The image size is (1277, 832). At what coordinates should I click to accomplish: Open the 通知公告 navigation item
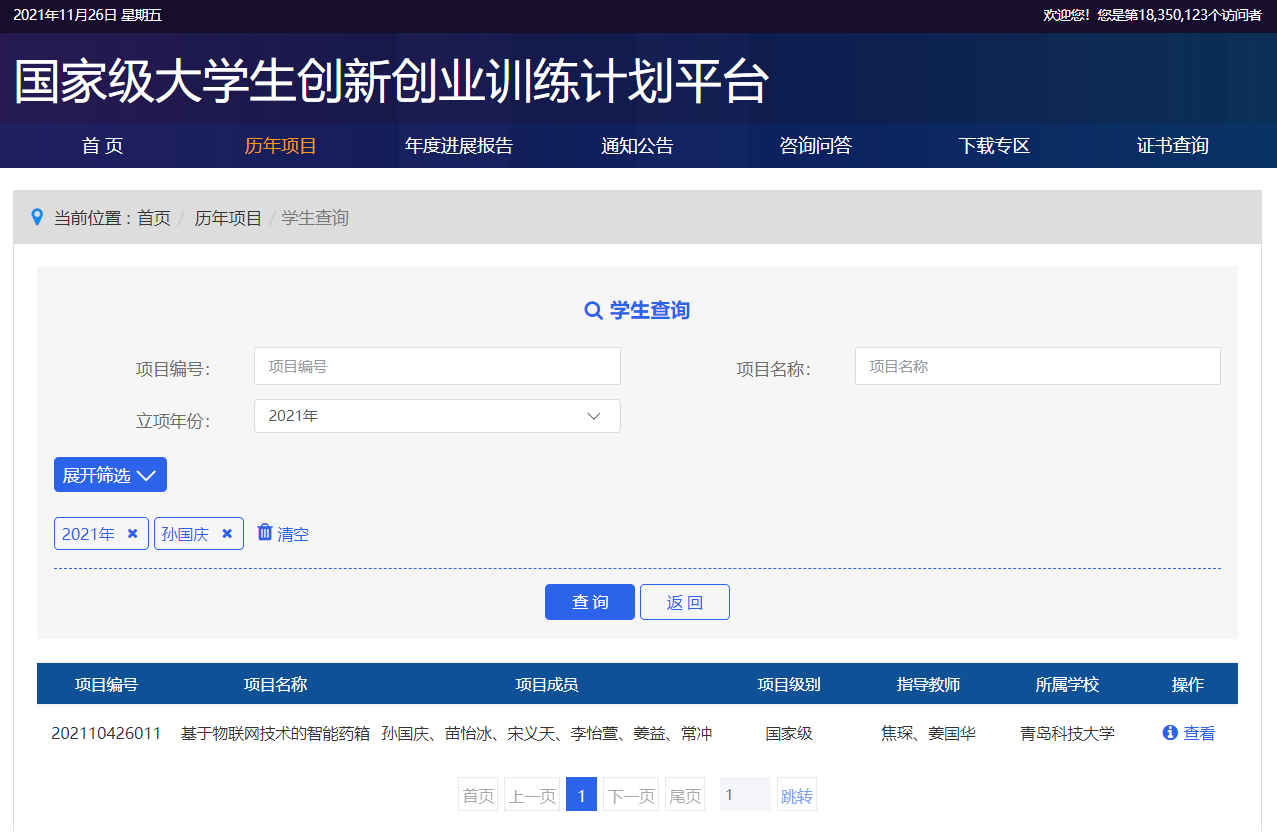point(637,146)
